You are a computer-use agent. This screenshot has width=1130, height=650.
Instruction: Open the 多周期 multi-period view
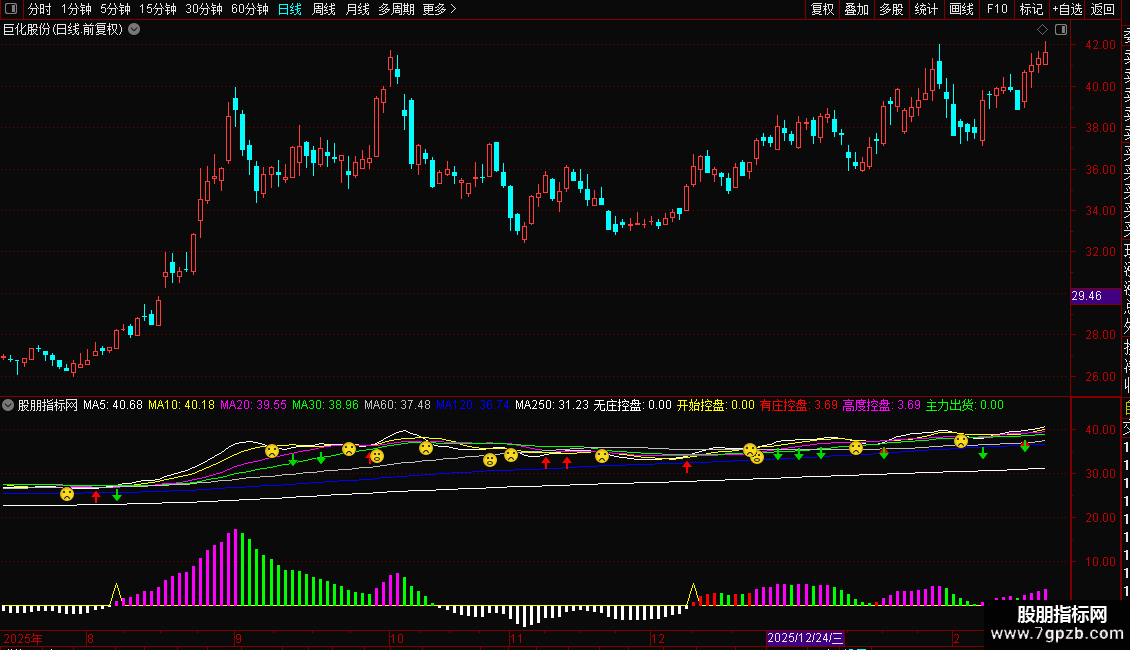tap(396, 10)
